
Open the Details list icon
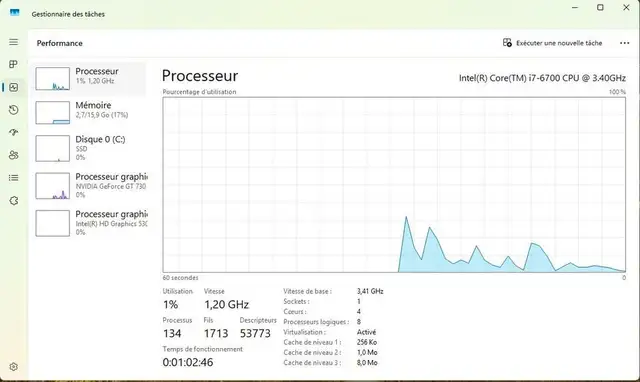(13, 178)
